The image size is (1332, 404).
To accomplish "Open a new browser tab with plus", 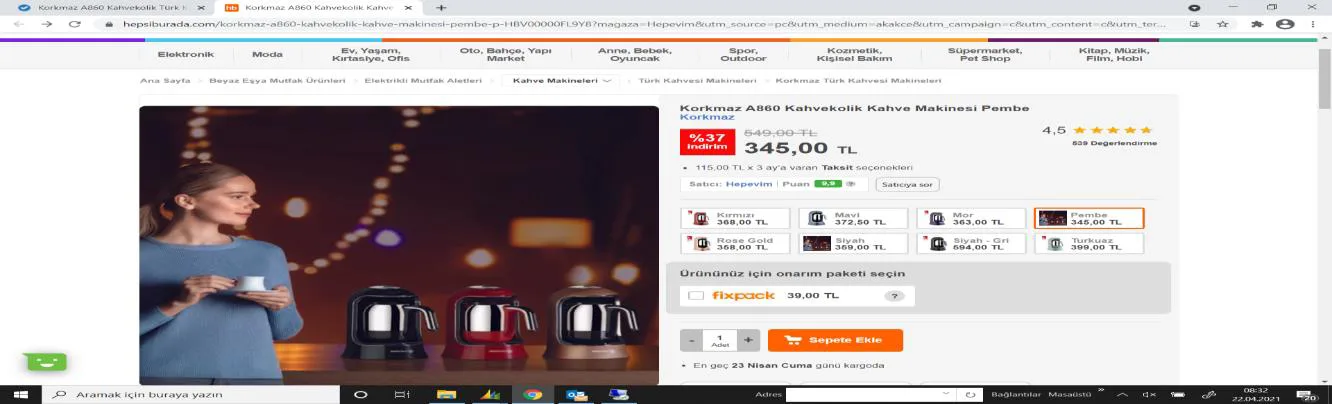I will click(x=441, y=7).
